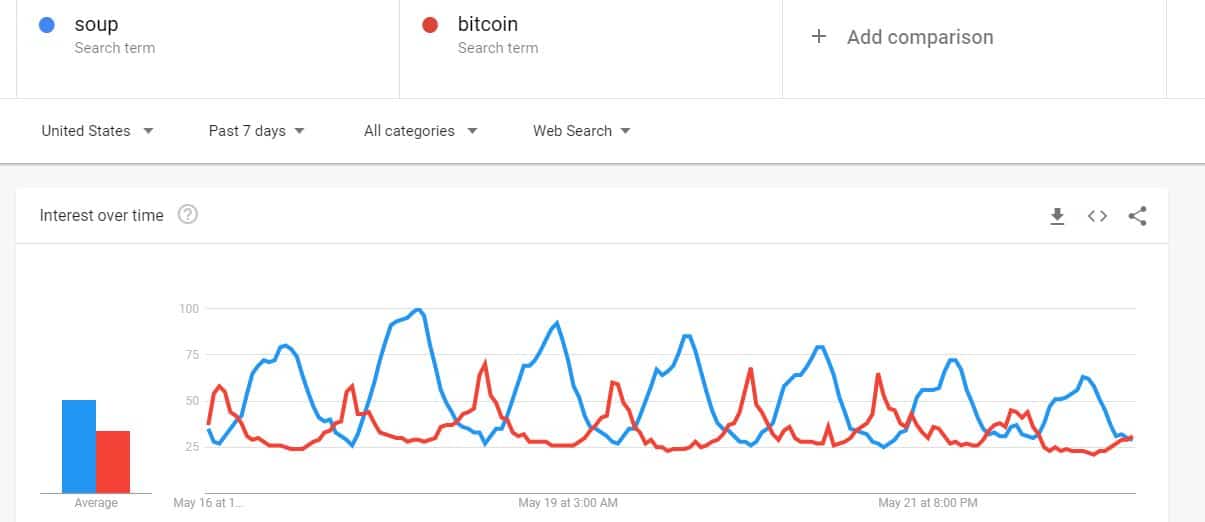Download the Interest over time data

tap(1057, 216)
